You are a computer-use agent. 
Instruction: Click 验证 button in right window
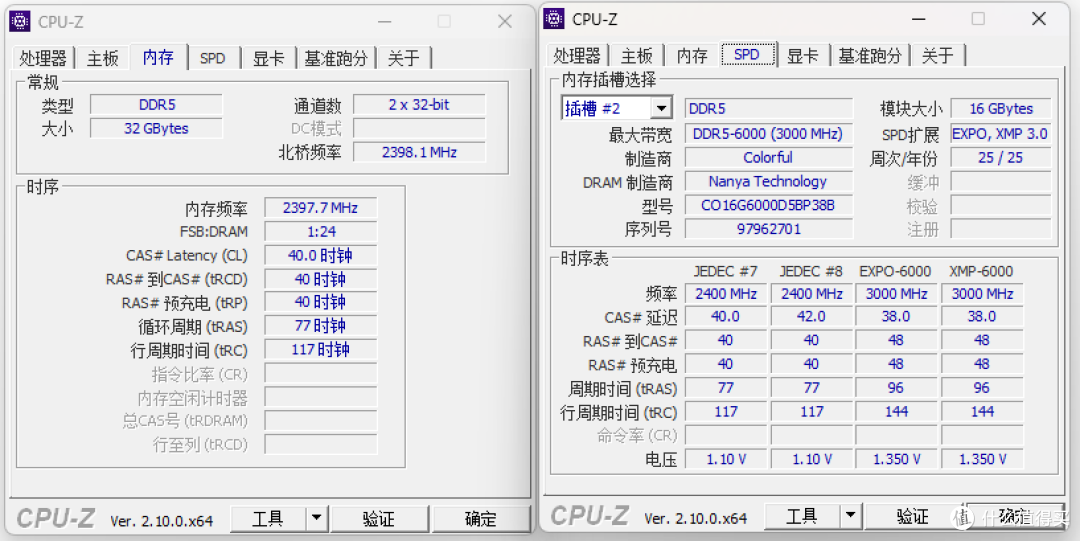pyautogui.click(x=913, y=516)
